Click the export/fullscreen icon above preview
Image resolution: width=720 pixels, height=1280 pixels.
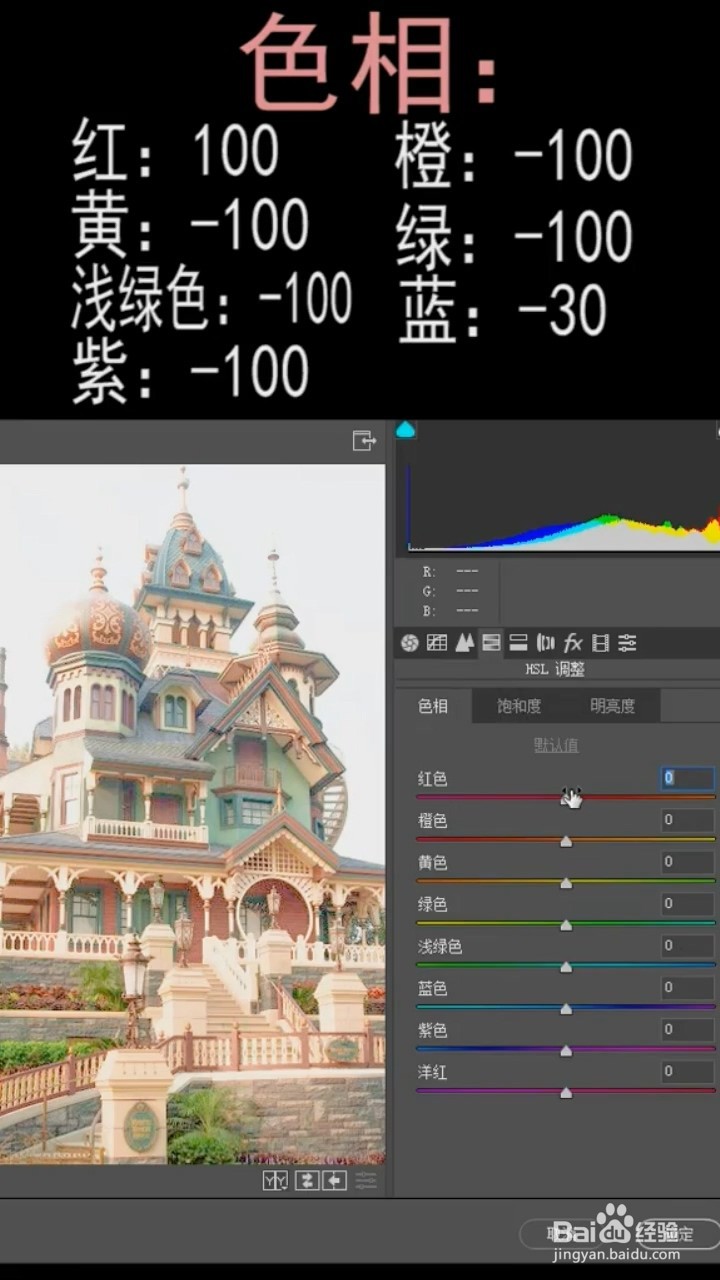[x=364, y=440]
